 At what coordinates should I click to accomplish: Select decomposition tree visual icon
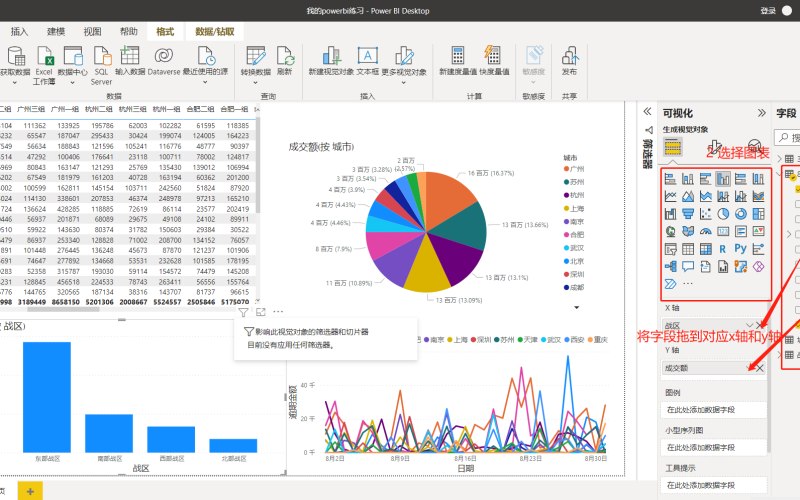pyautogui.click(x=670, y=266)
